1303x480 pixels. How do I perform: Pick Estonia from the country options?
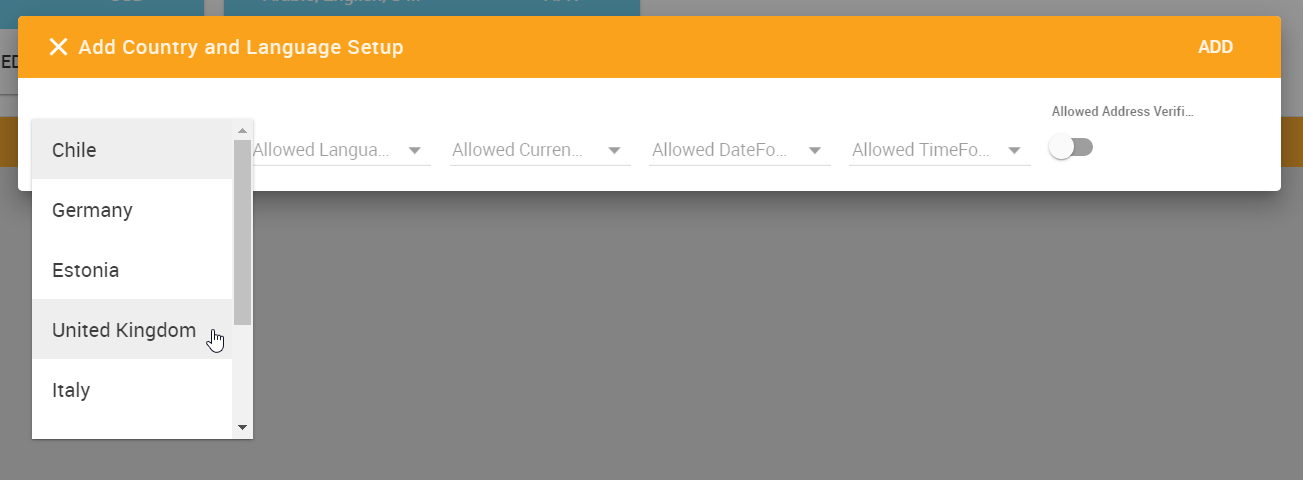click(x=133, y=270)
